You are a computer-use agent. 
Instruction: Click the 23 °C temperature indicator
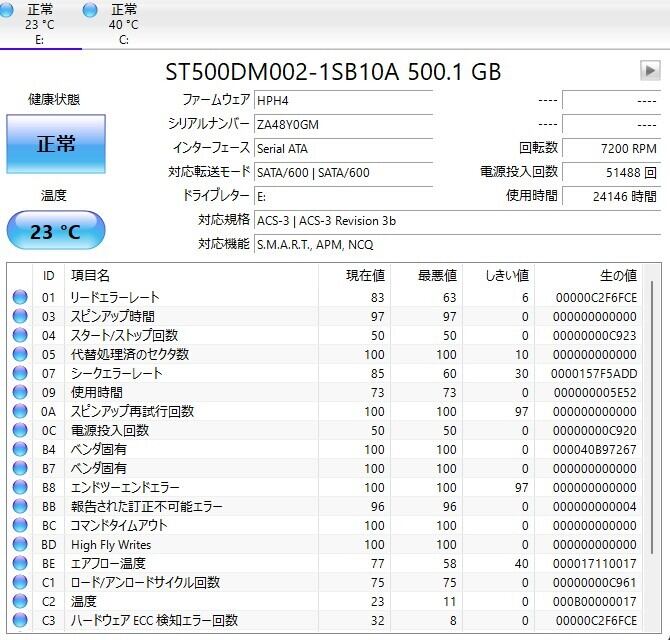pos(56,232)
